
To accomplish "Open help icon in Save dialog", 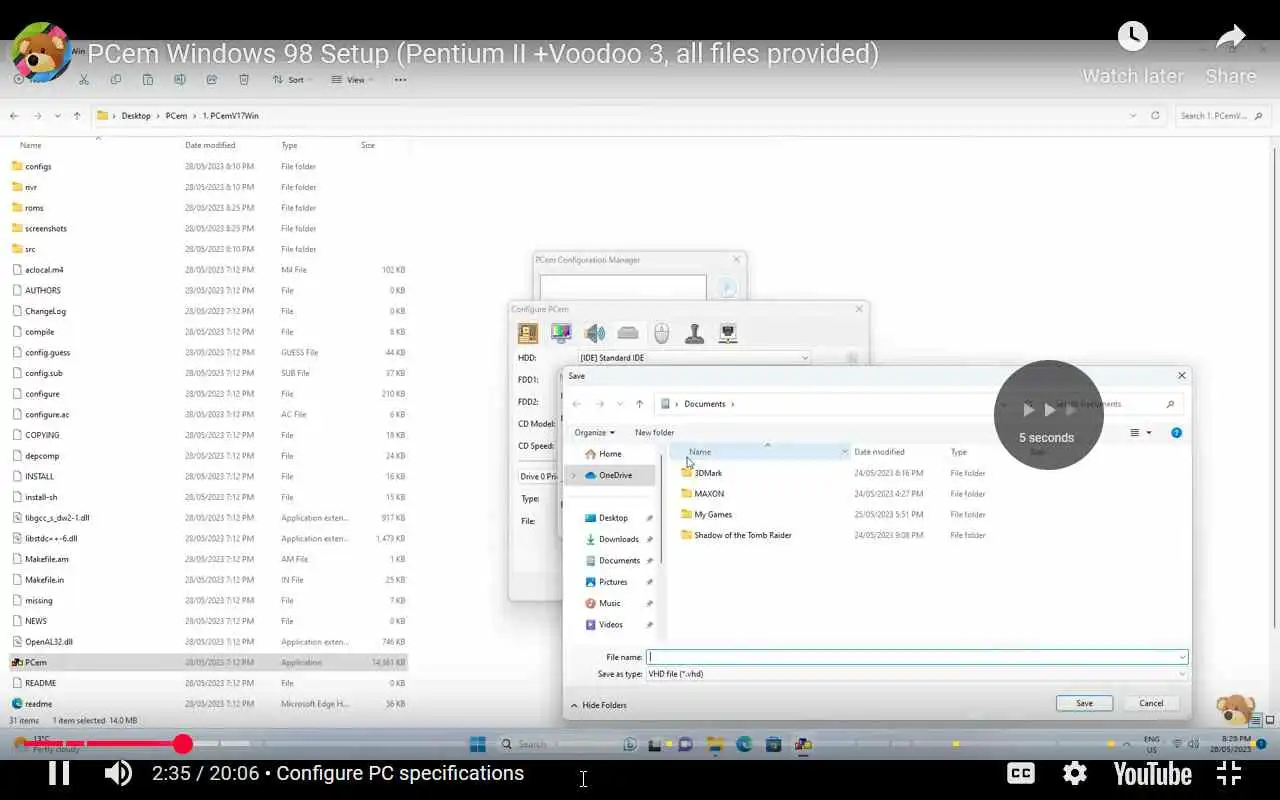I will 1176,433.
